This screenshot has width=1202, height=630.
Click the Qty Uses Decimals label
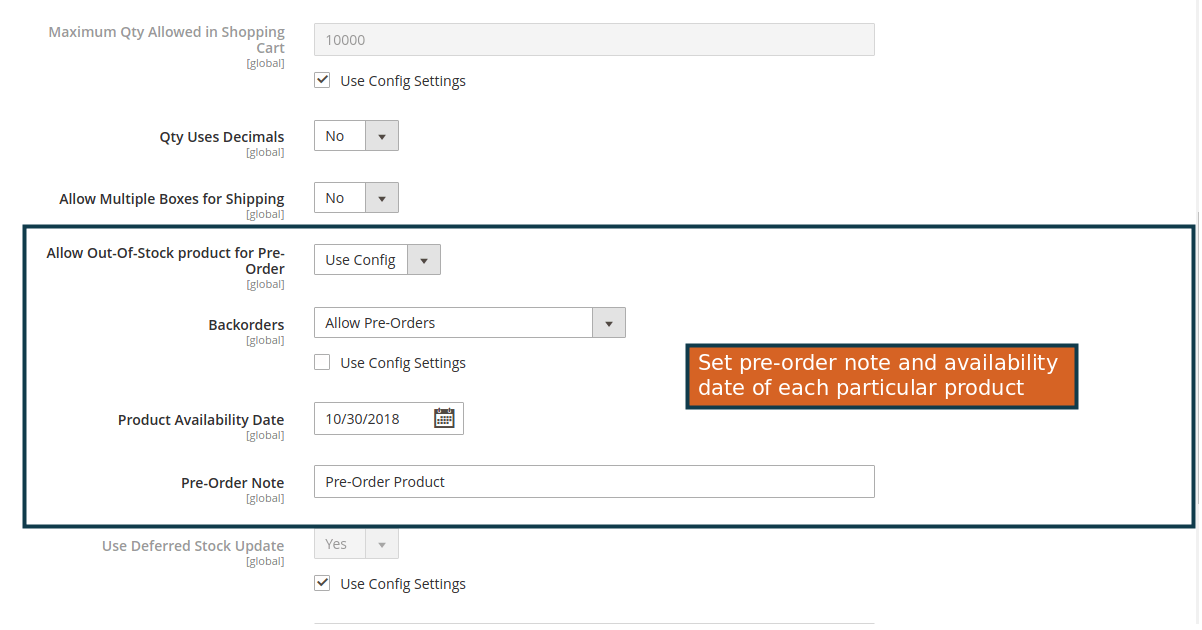[x=222, y=138]
